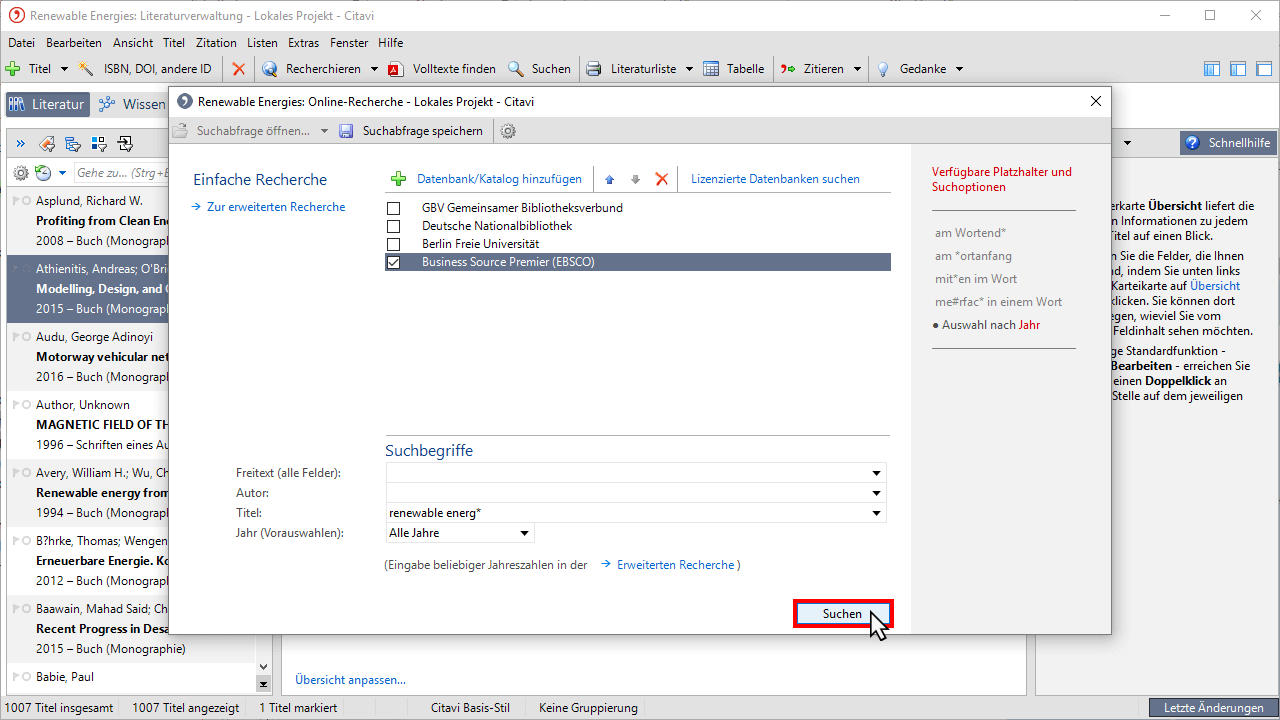Open Zur erweiterten Recherche link

click(276, 207)
